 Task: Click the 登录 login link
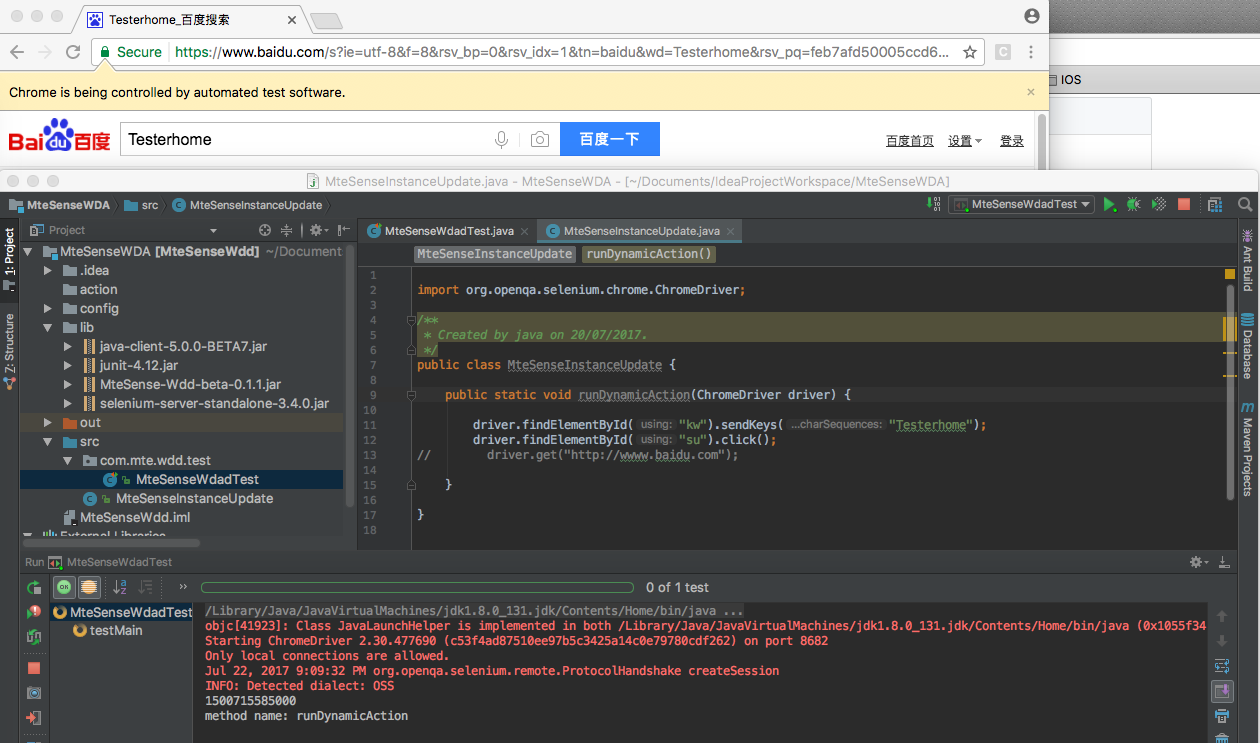click(x=1012, y=141)
